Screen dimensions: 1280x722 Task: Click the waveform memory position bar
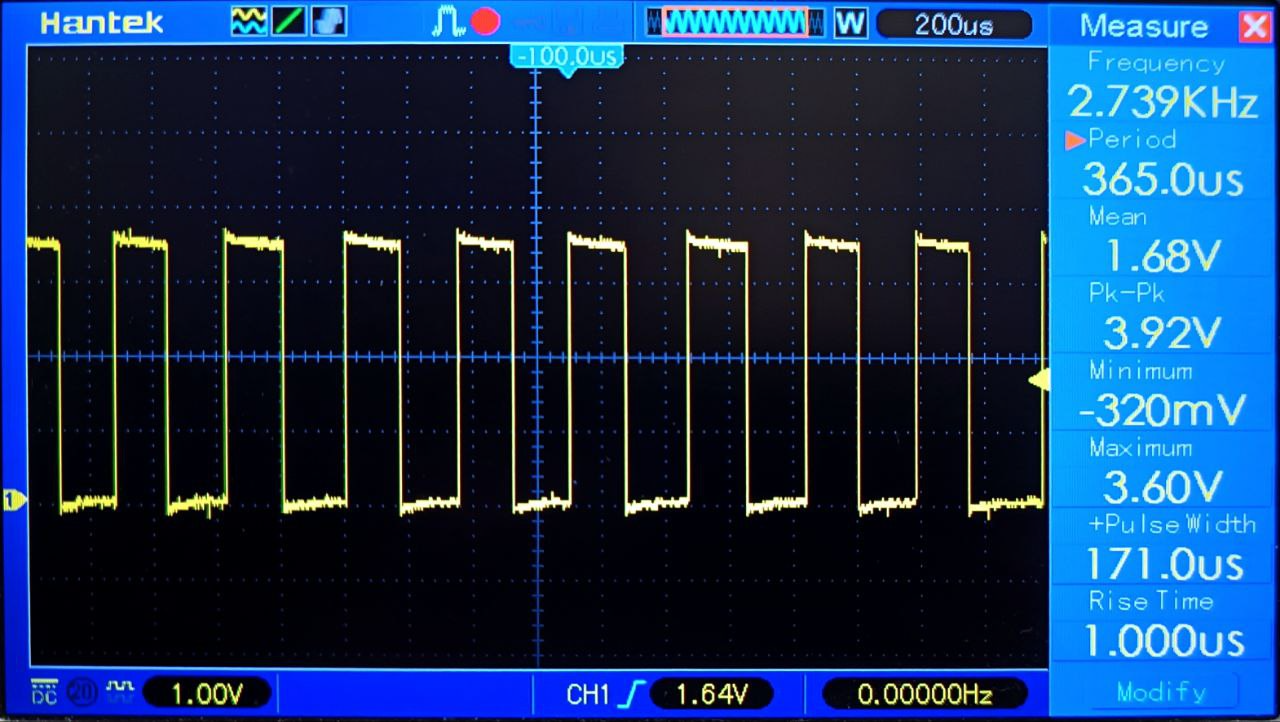coord(735,22)
